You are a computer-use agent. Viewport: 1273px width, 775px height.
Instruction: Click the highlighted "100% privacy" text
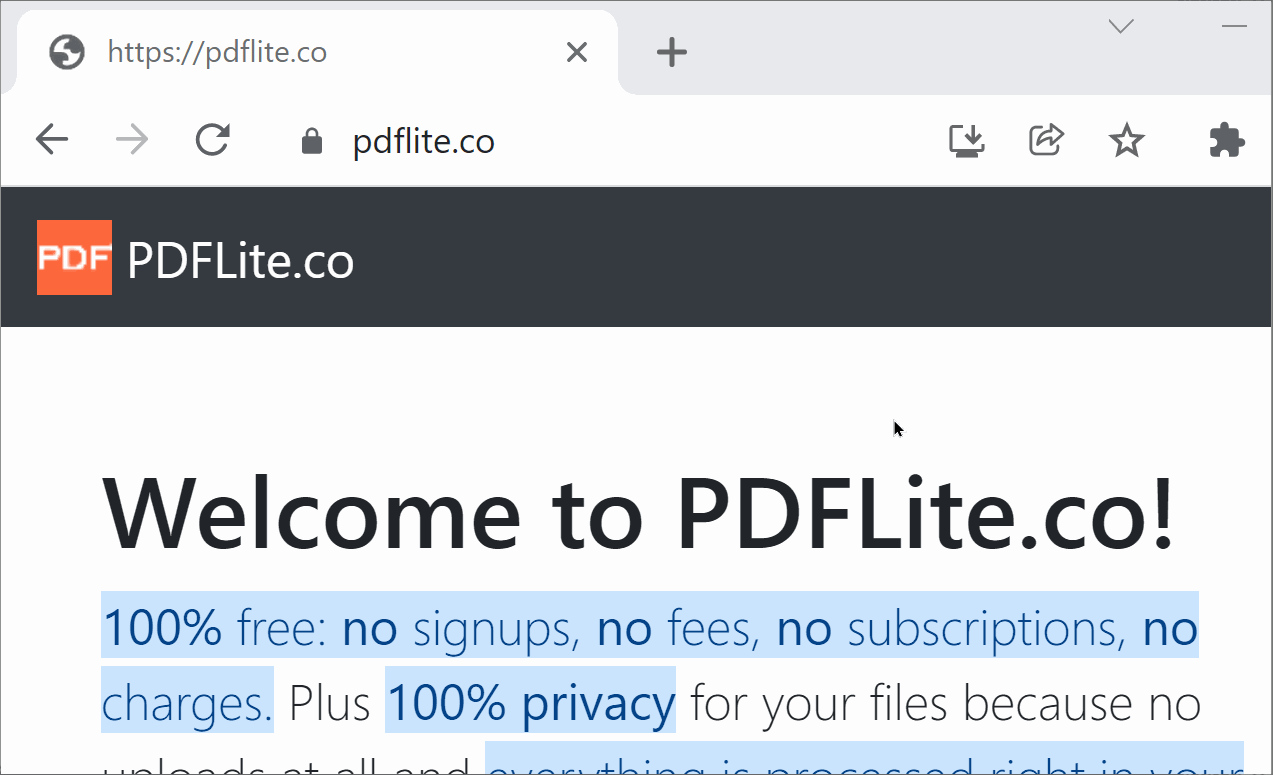[x=530, y=703]
